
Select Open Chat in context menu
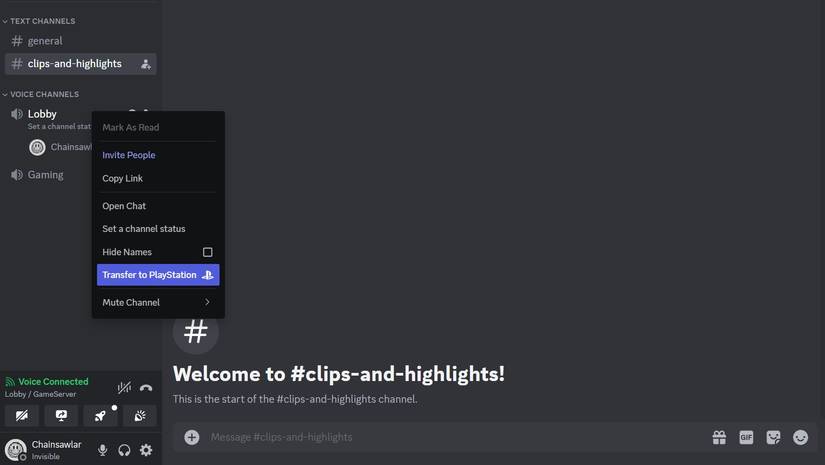(158, 206)
